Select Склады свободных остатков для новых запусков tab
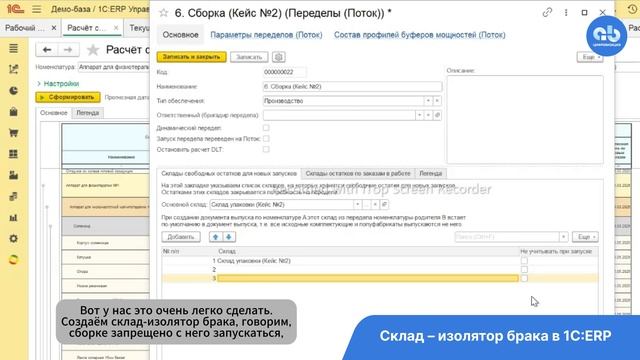The width and height of the screenshot is (640, 360). click(x=229, y=173)
